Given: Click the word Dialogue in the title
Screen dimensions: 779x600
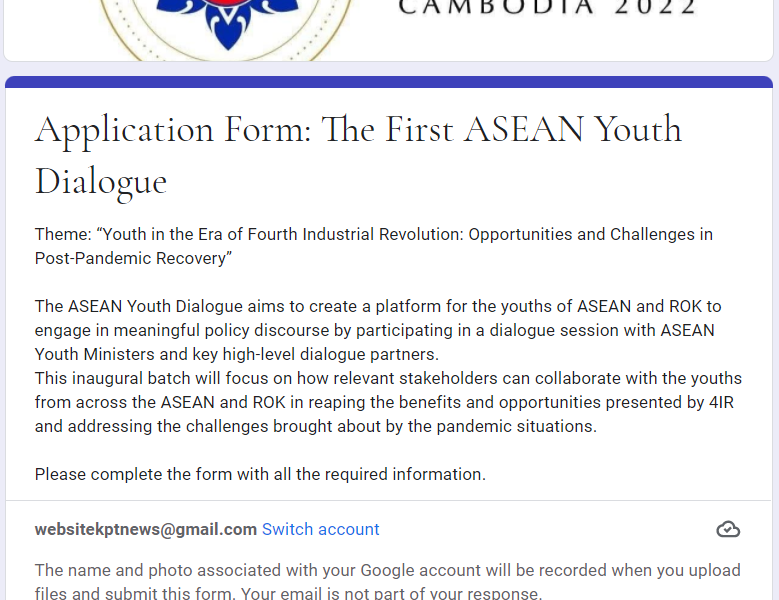Looking at the screenshot, I should (101, 182).
